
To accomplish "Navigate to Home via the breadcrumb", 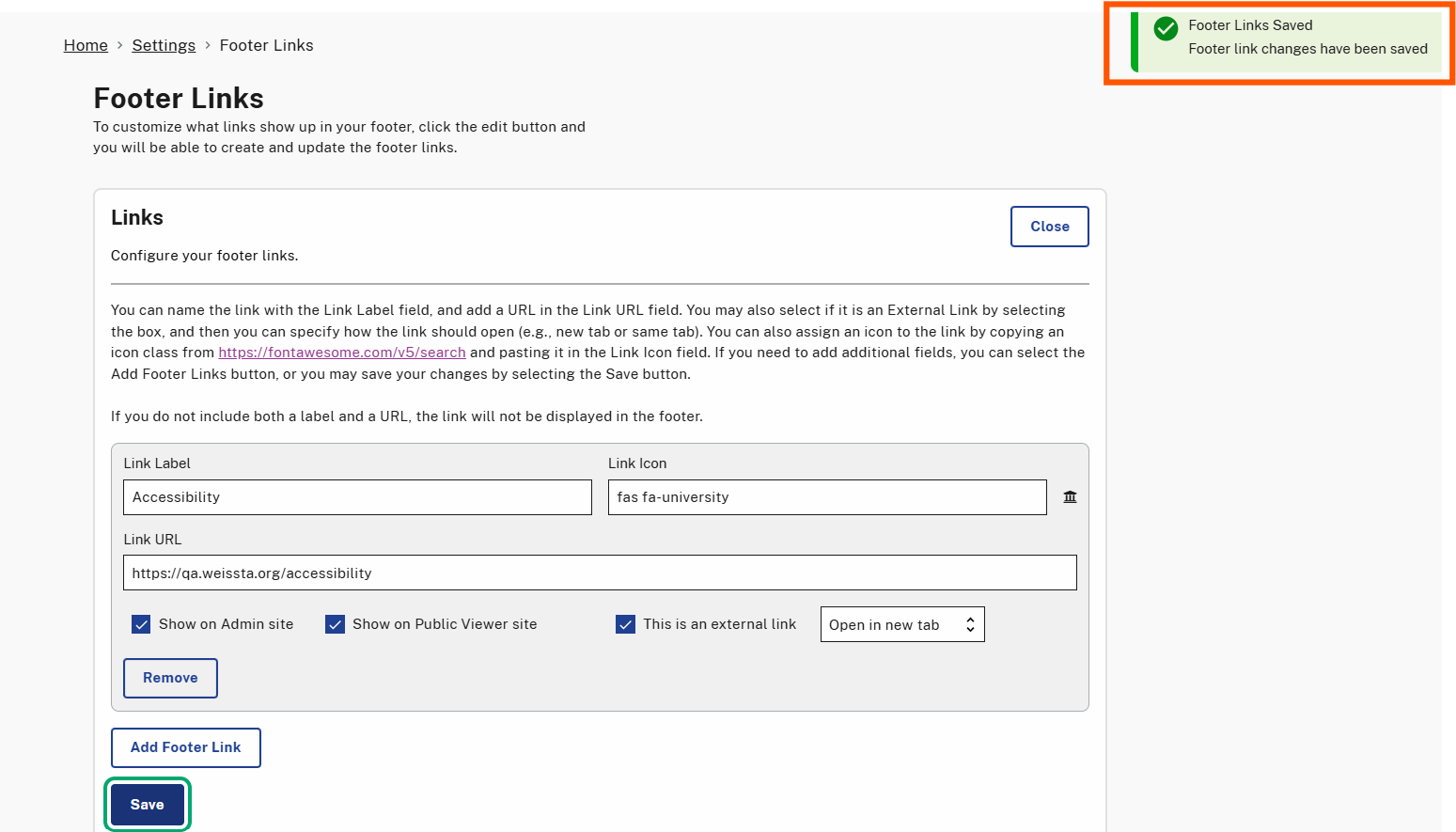I will [86, 45].
